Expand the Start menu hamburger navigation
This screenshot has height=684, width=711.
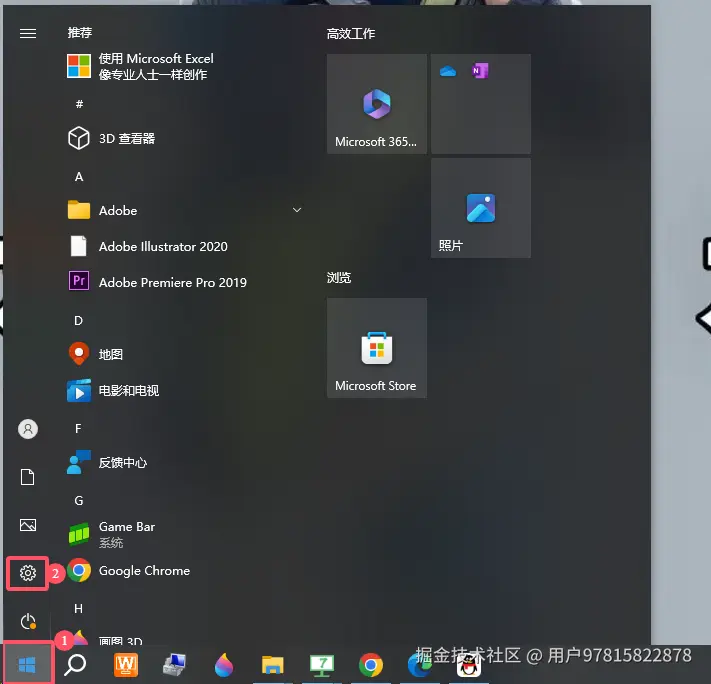(x=28, y=33)
